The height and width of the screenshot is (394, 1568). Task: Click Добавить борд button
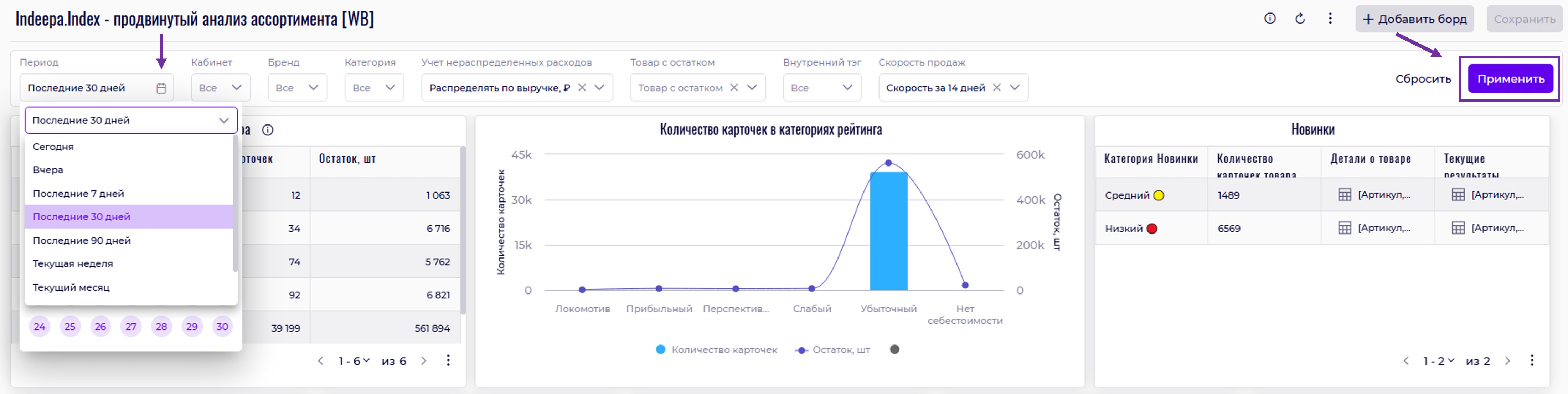(1414, 20)
